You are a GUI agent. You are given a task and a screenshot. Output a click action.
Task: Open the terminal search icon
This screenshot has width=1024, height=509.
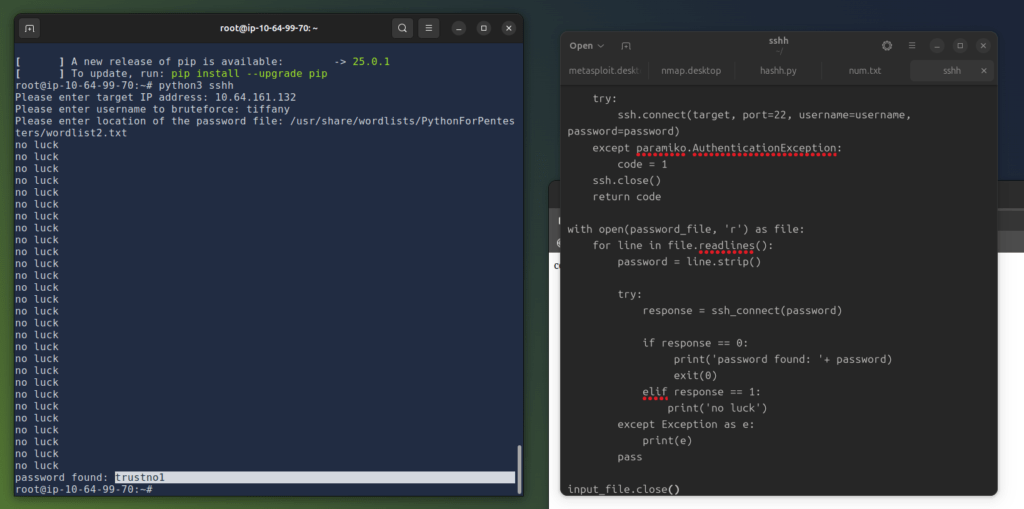[403, 28]
